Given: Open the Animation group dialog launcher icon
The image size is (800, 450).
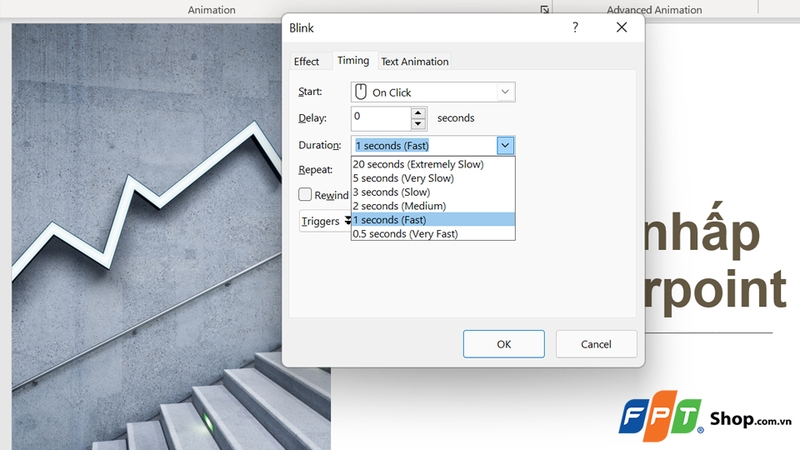Looking at the screenshot, I should click(544, 9).
